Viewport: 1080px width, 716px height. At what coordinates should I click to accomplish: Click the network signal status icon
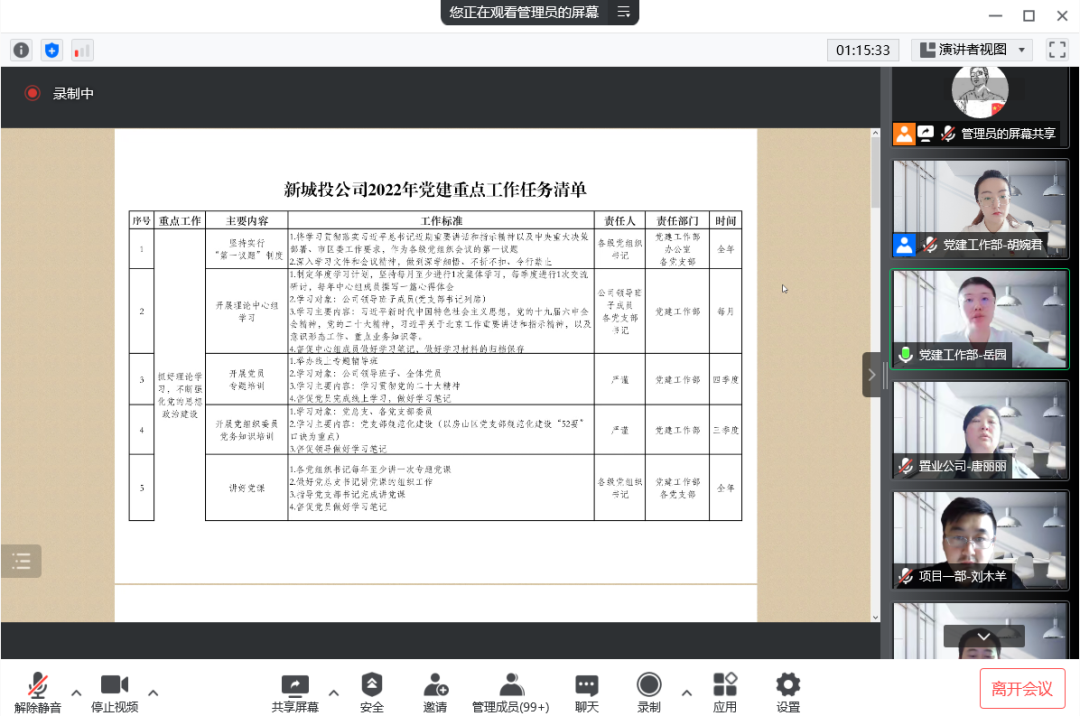pos(82,49)
